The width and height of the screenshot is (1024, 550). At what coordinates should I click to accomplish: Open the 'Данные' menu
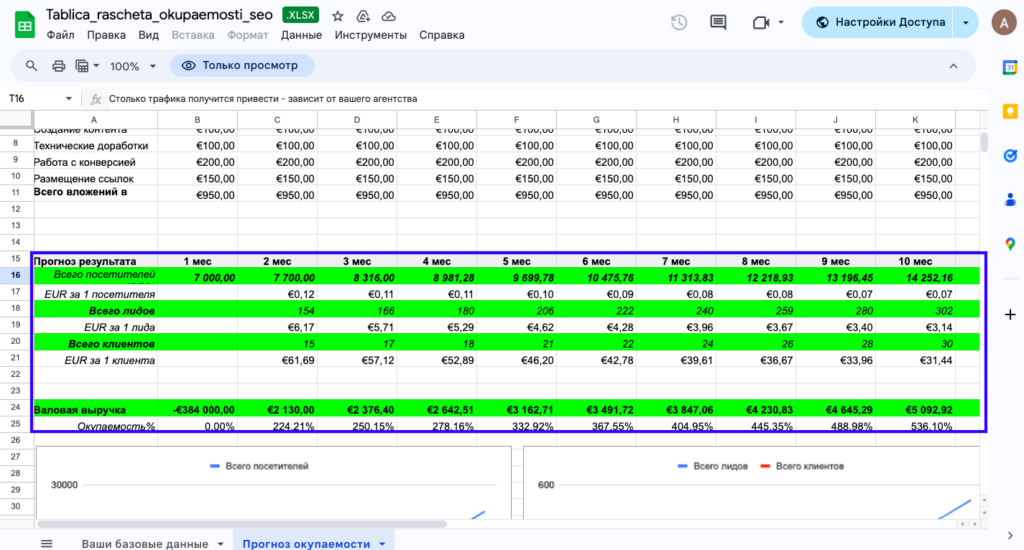[x=301, y=35]
